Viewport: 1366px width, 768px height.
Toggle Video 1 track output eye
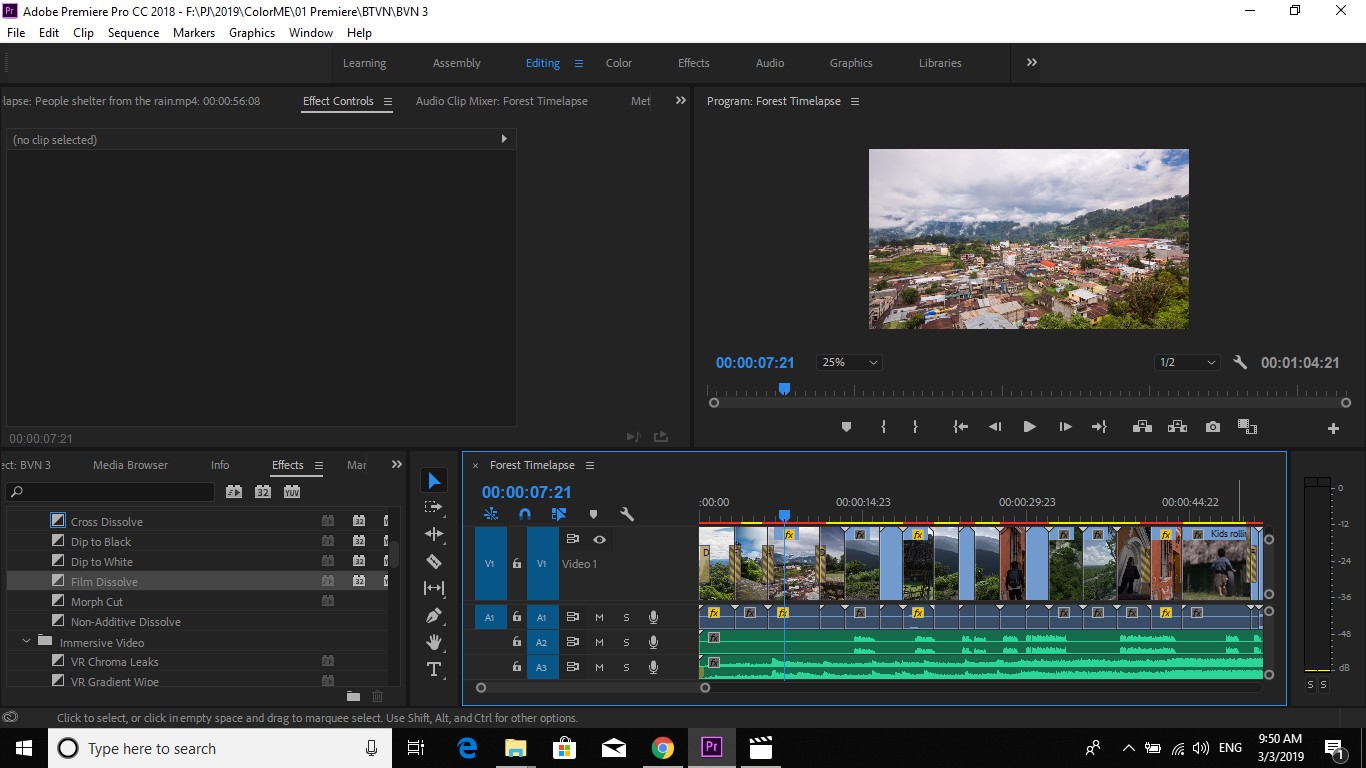599,539
